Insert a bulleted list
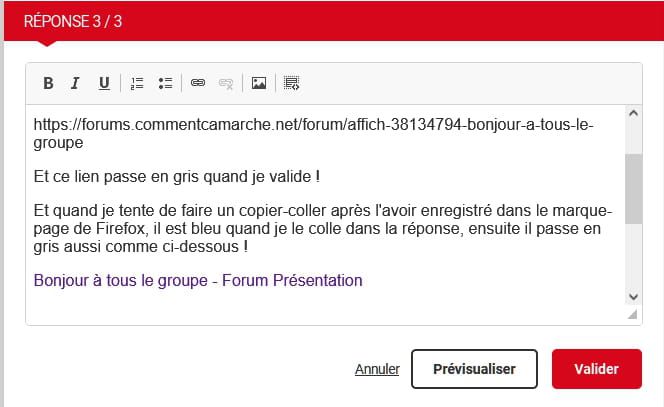 tap(165, 83)
